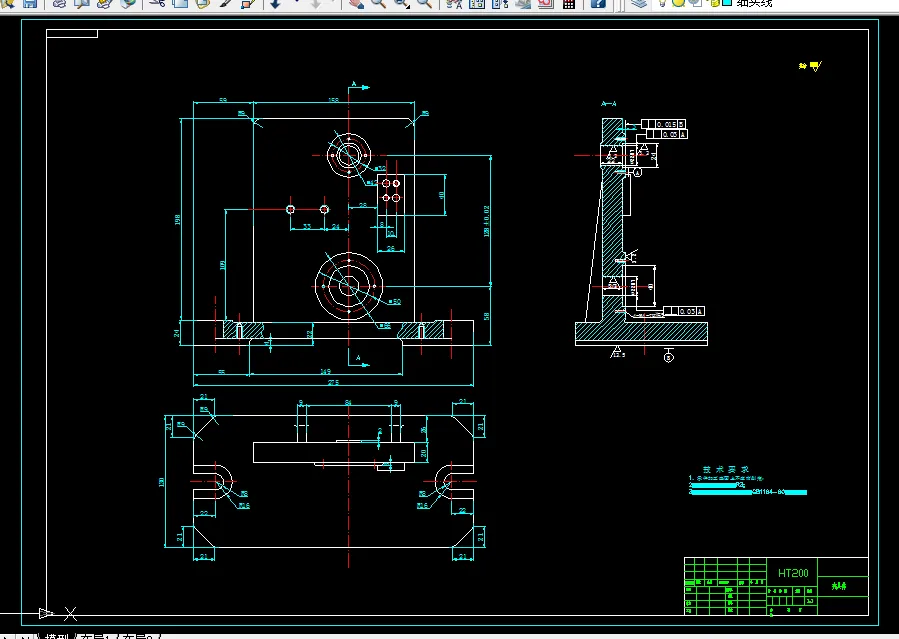Open the QuickCalc calculator icon
Screen dimensions: 899x639
coord(569,3)
